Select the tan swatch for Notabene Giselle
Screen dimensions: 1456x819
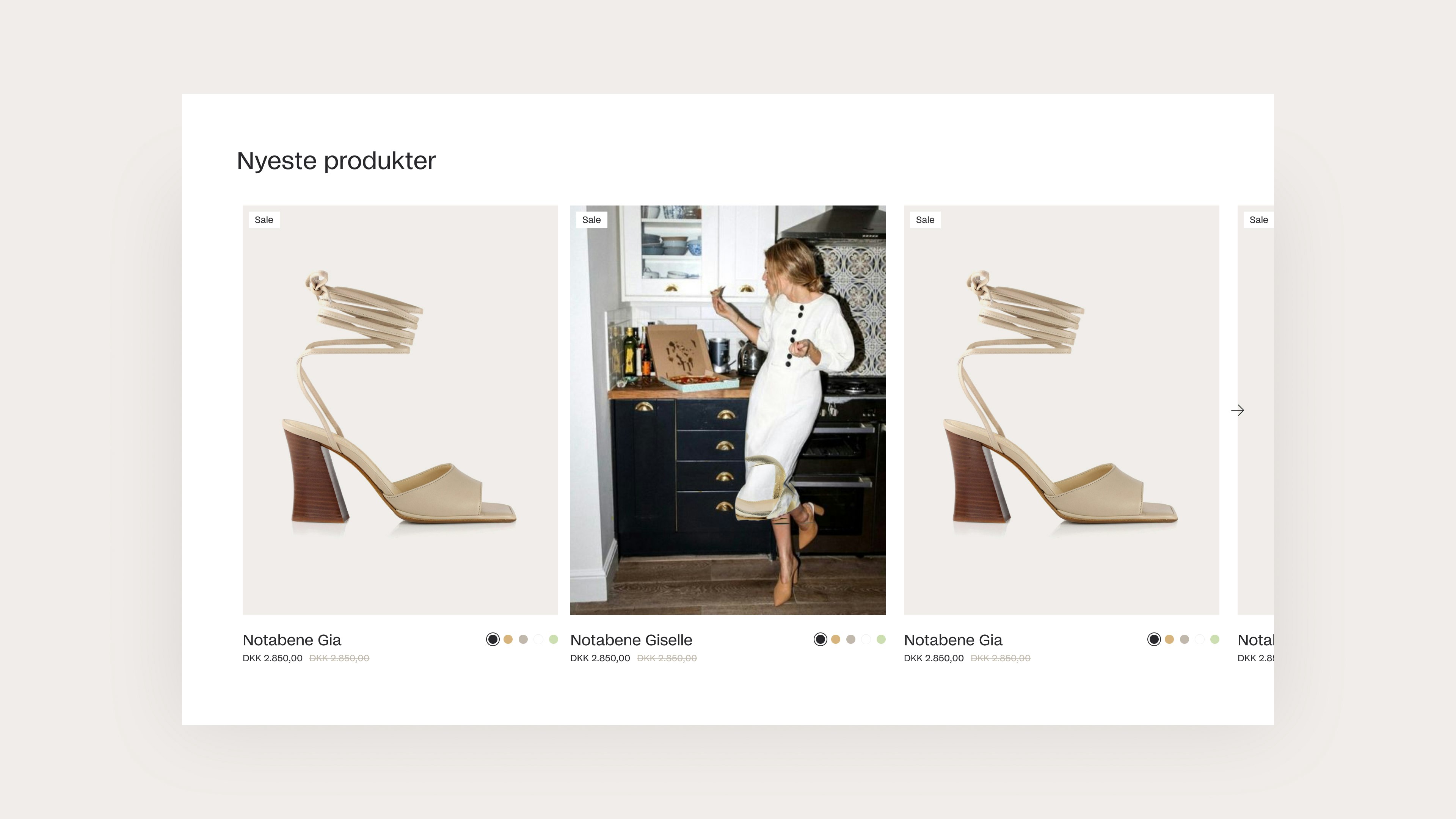[835, 639]
